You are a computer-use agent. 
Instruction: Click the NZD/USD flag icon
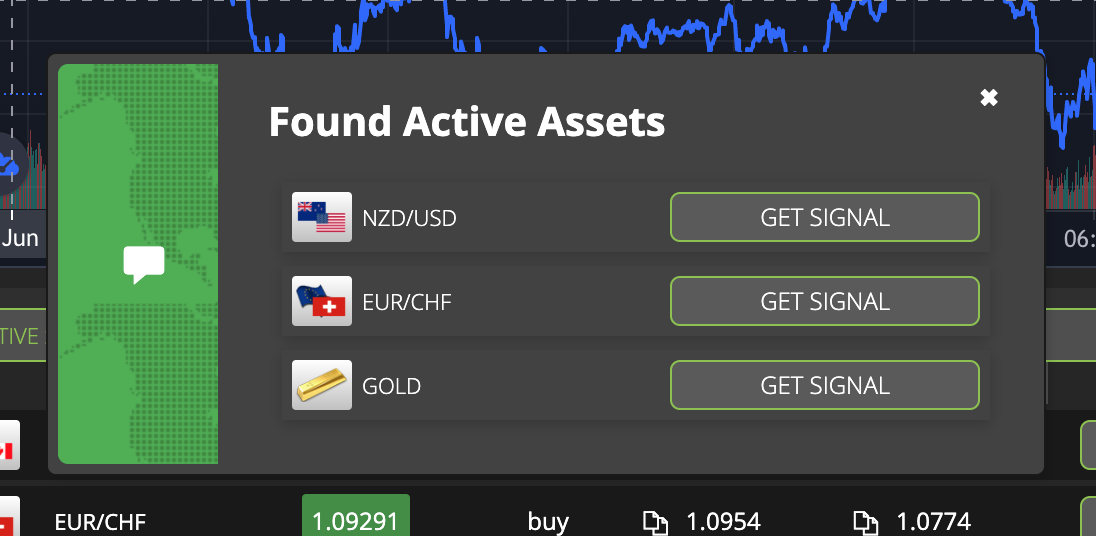(x=322, y=217)
